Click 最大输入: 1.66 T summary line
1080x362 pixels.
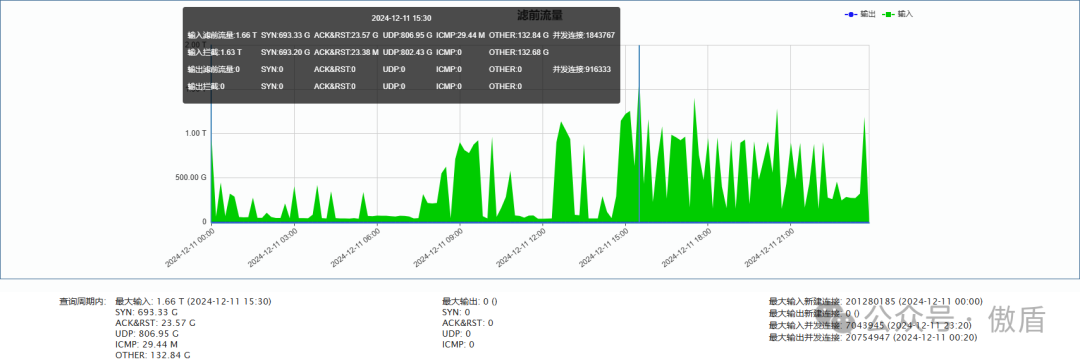193,301
